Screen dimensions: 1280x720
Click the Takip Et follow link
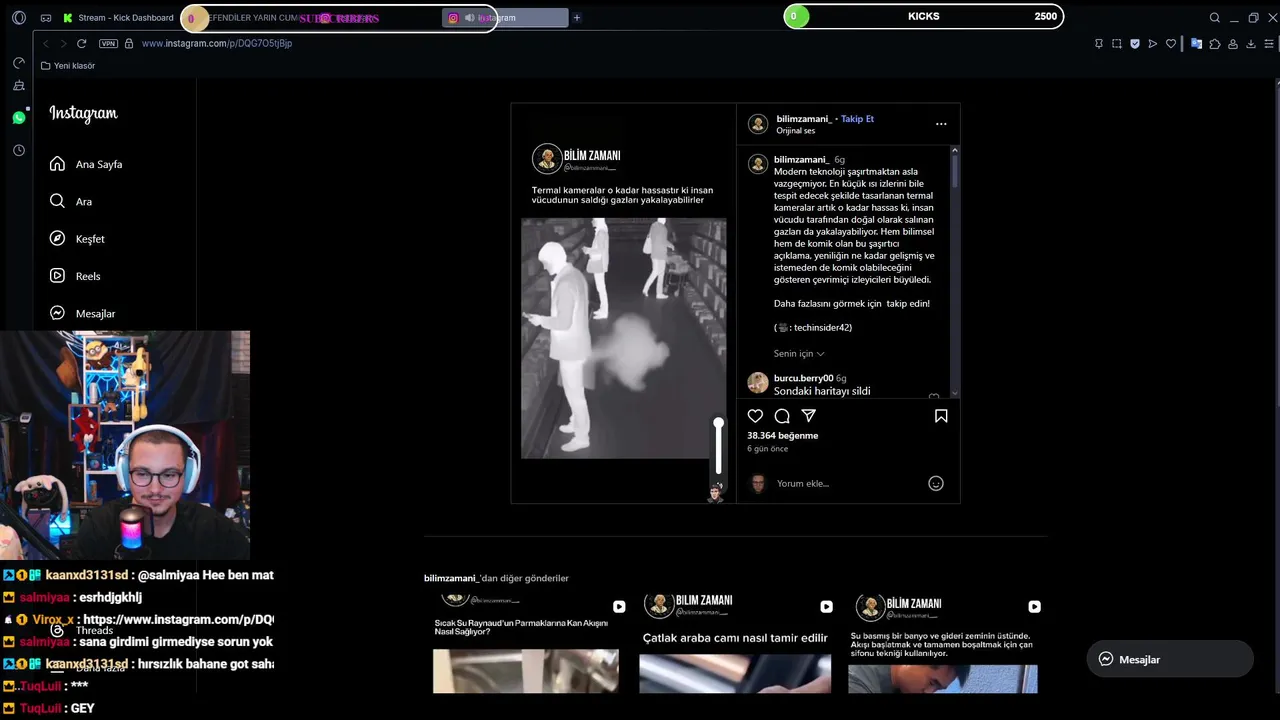click(x=857, y=119)
